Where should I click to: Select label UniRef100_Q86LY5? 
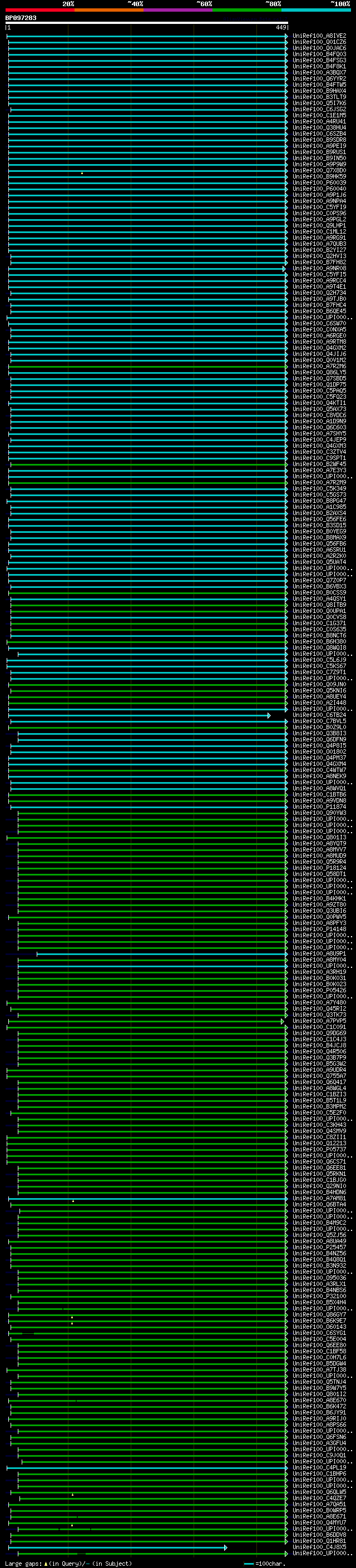[x=319, y=373]
